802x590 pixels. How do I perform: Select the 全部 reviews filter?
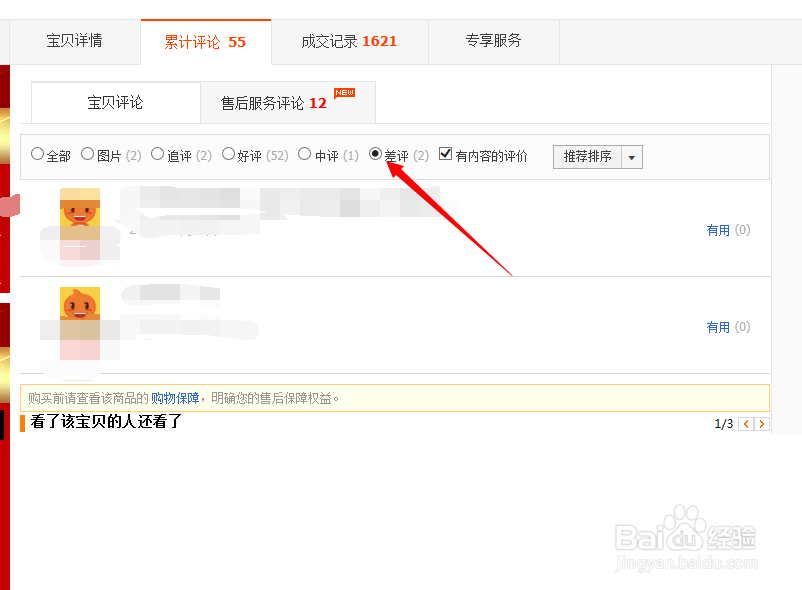pyautogui.click(x=37, y=155)
